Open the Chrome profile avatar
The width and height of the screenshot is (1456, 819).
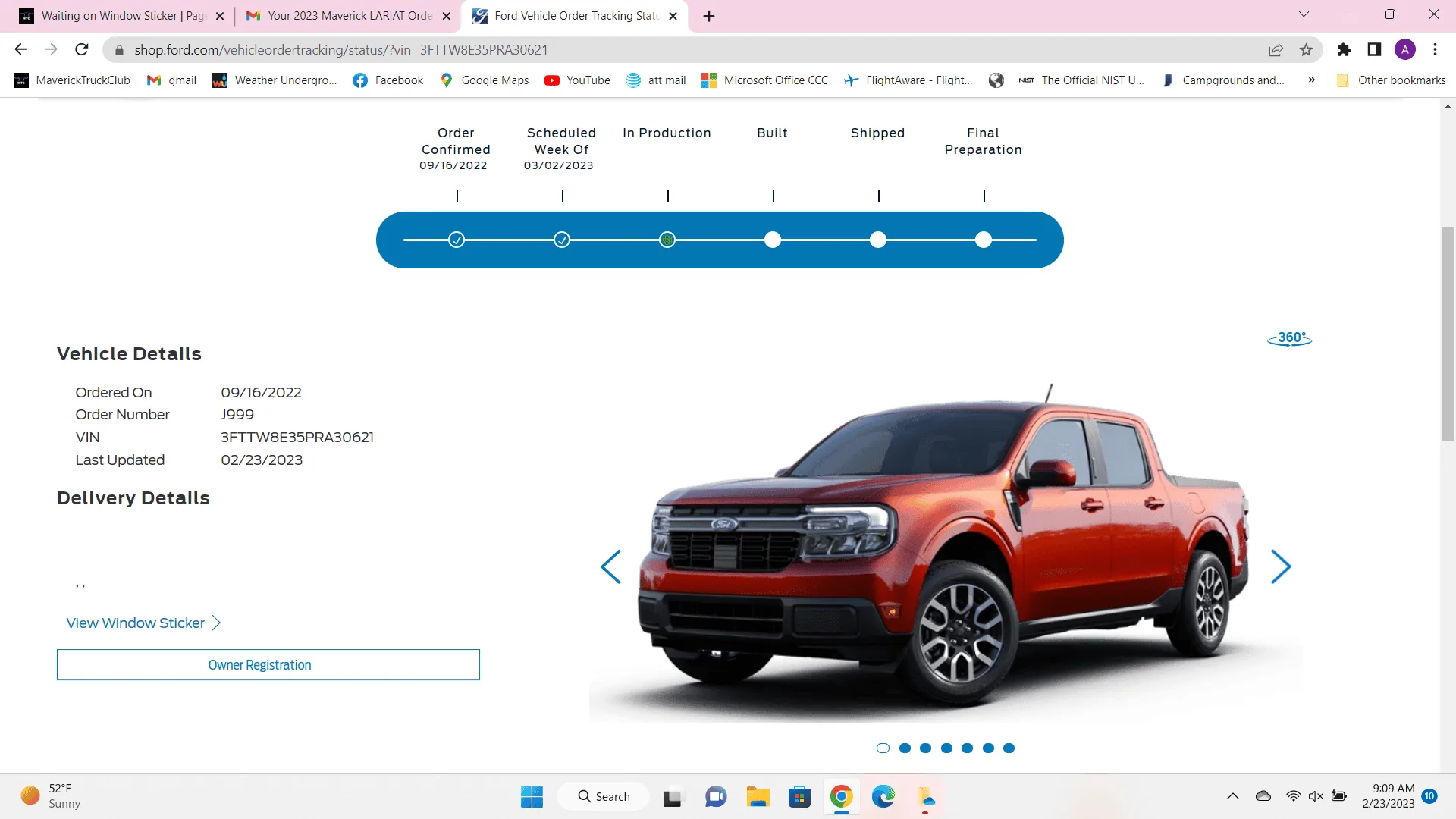pyautogui.click(x=1405, y=50)
